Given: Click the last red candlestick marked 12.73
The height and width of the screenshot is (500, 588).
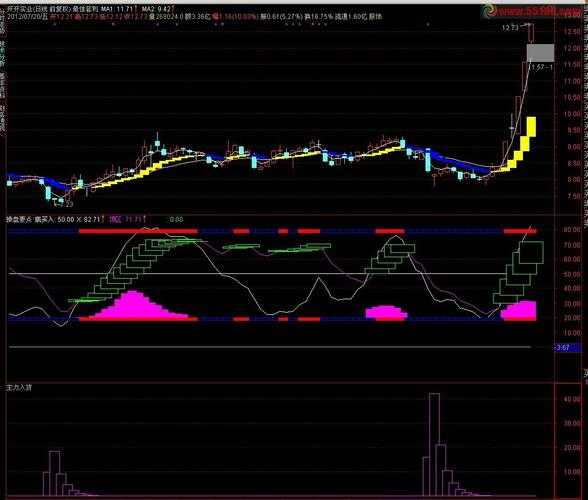Looking at the screenshot, I should [x=531, y=33].
